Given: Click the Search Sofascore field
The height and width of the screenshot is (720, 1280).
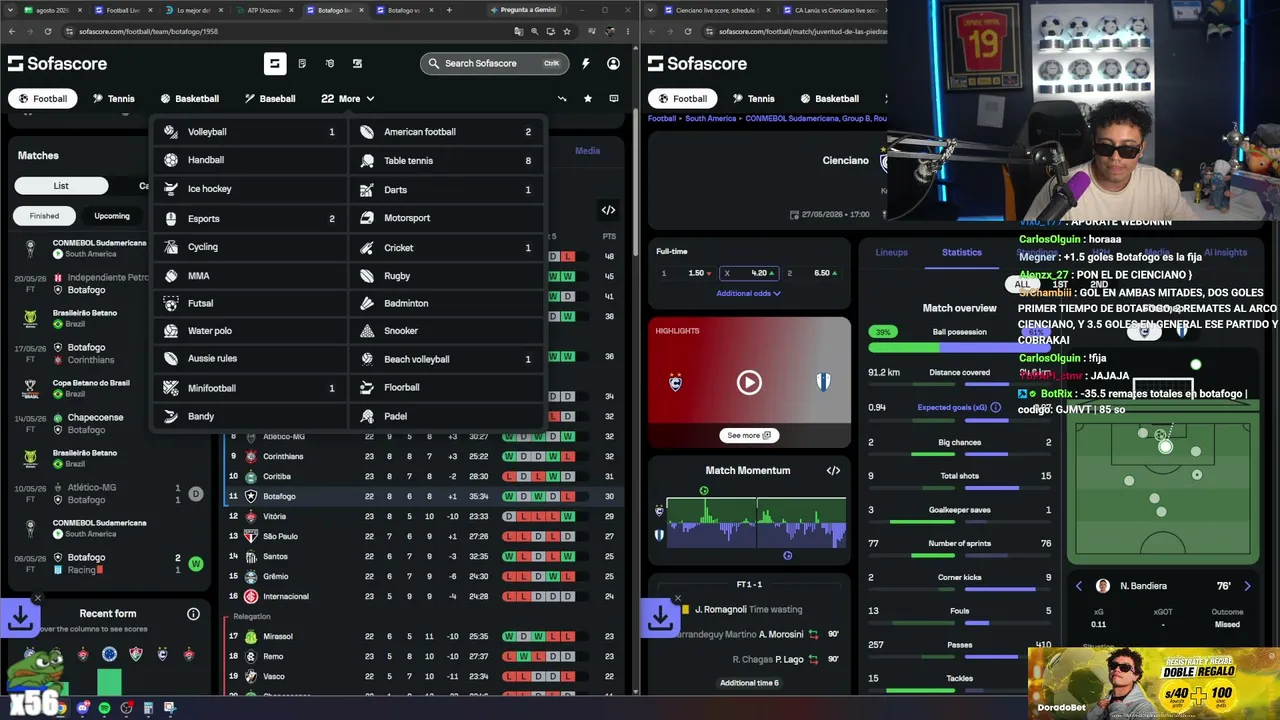Looking at the screenshot, I should pos(494,63).
